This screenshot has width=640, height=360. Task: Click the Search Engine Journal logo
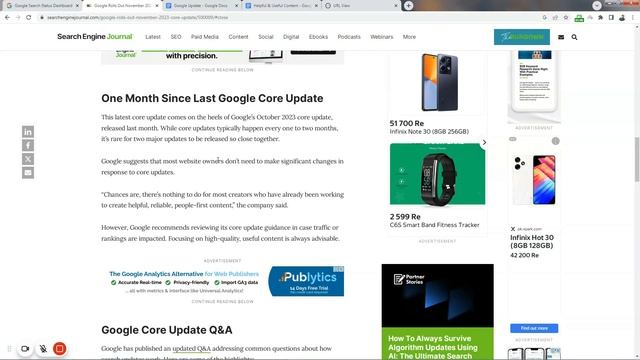coord(95,37)
